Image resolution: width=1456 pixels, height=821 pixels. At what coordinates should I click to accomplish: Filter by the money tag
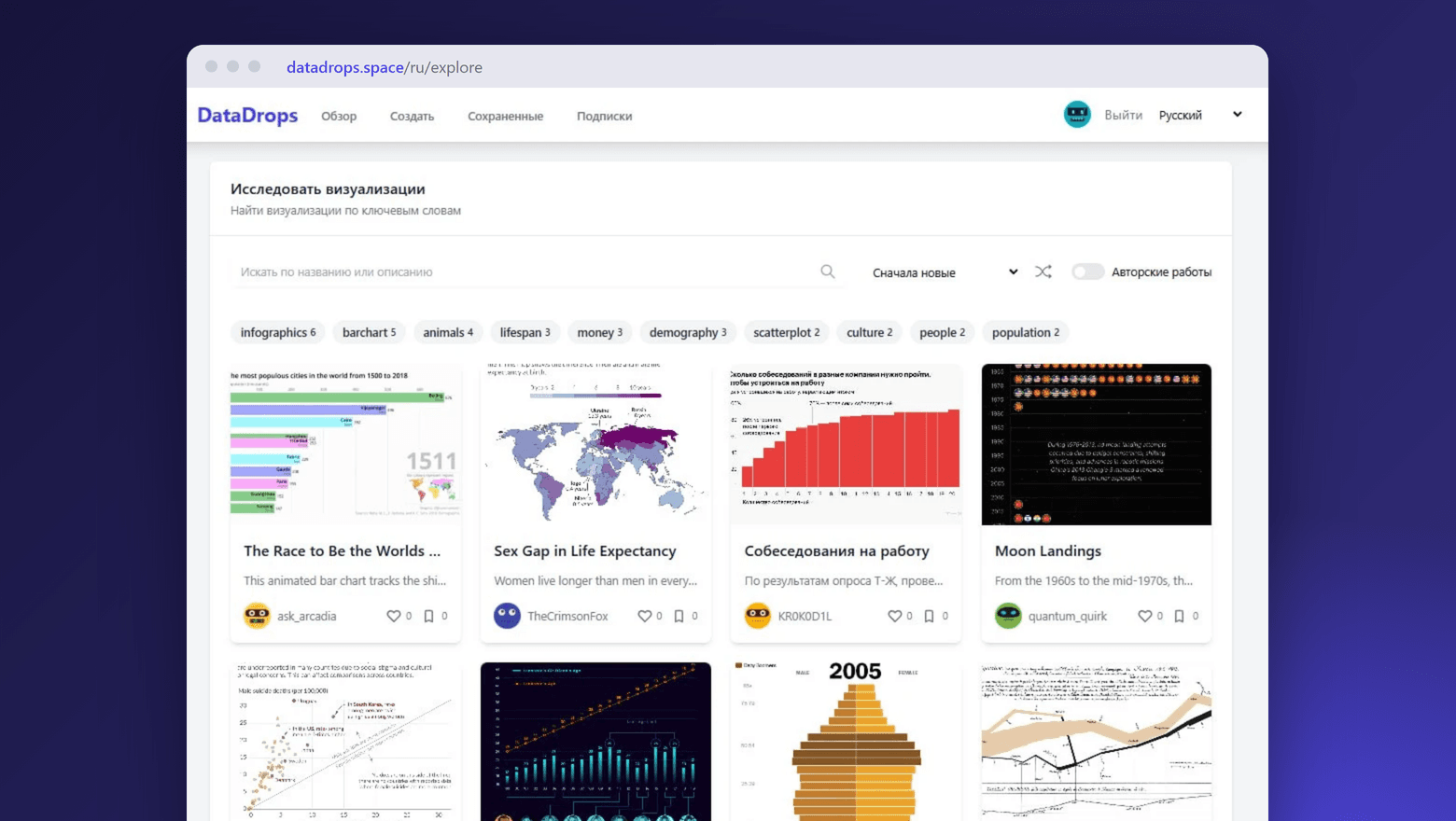599,332
